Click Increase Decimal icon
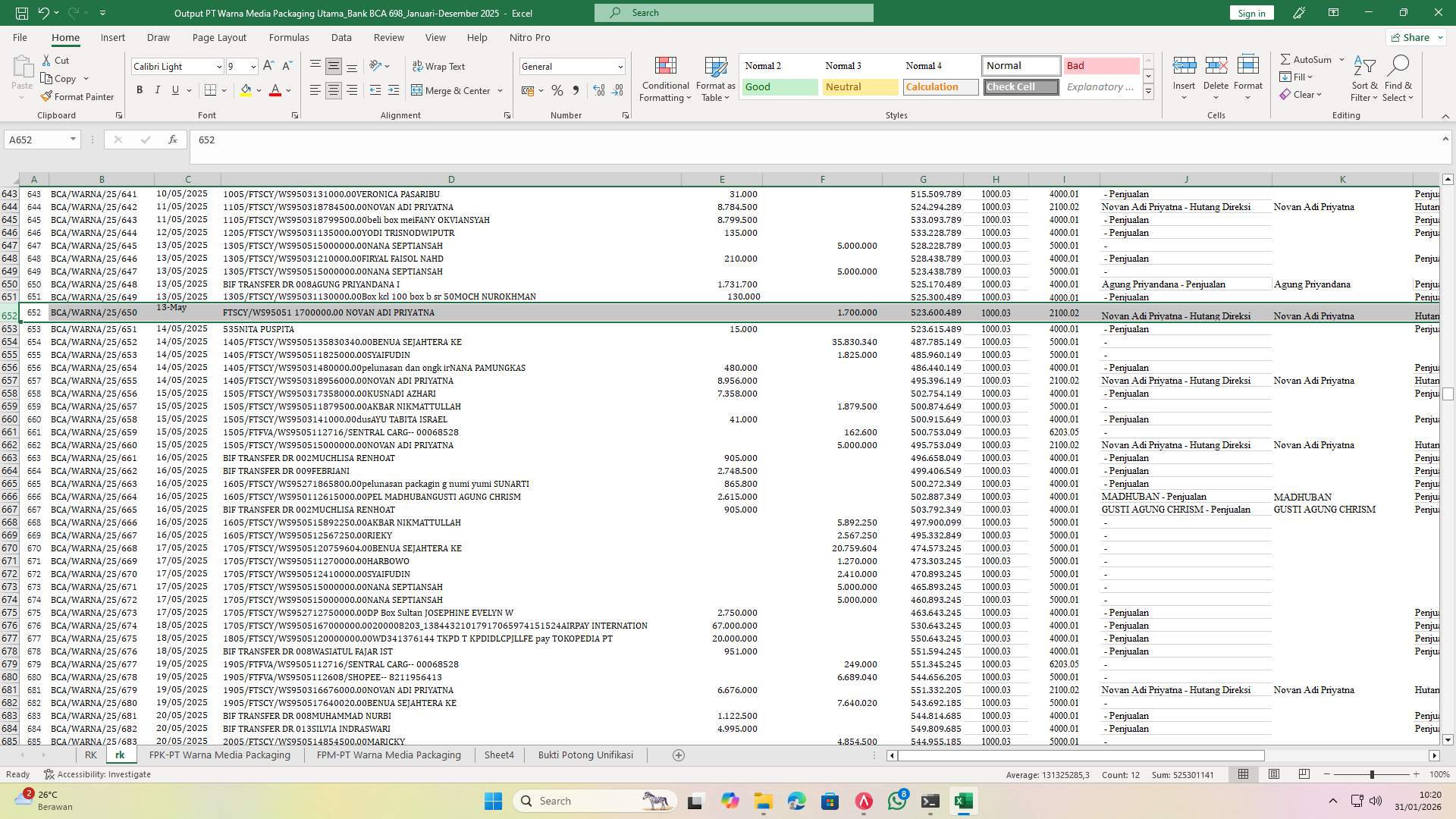The width and height of the screenshot is (1456, 819). (x=598, y=90)
